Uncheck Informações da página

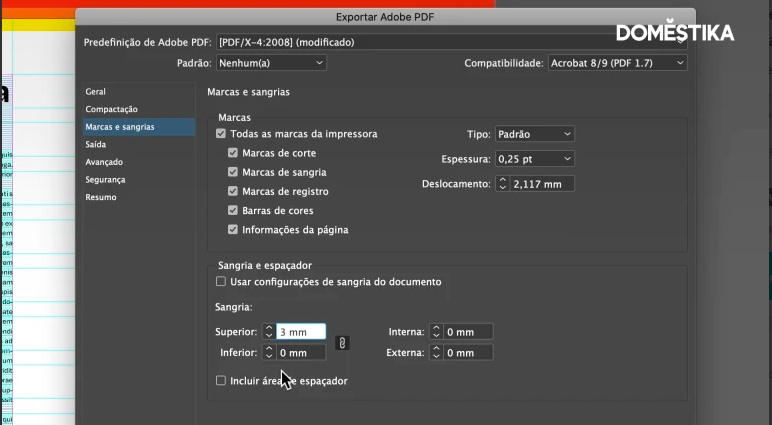233,229
